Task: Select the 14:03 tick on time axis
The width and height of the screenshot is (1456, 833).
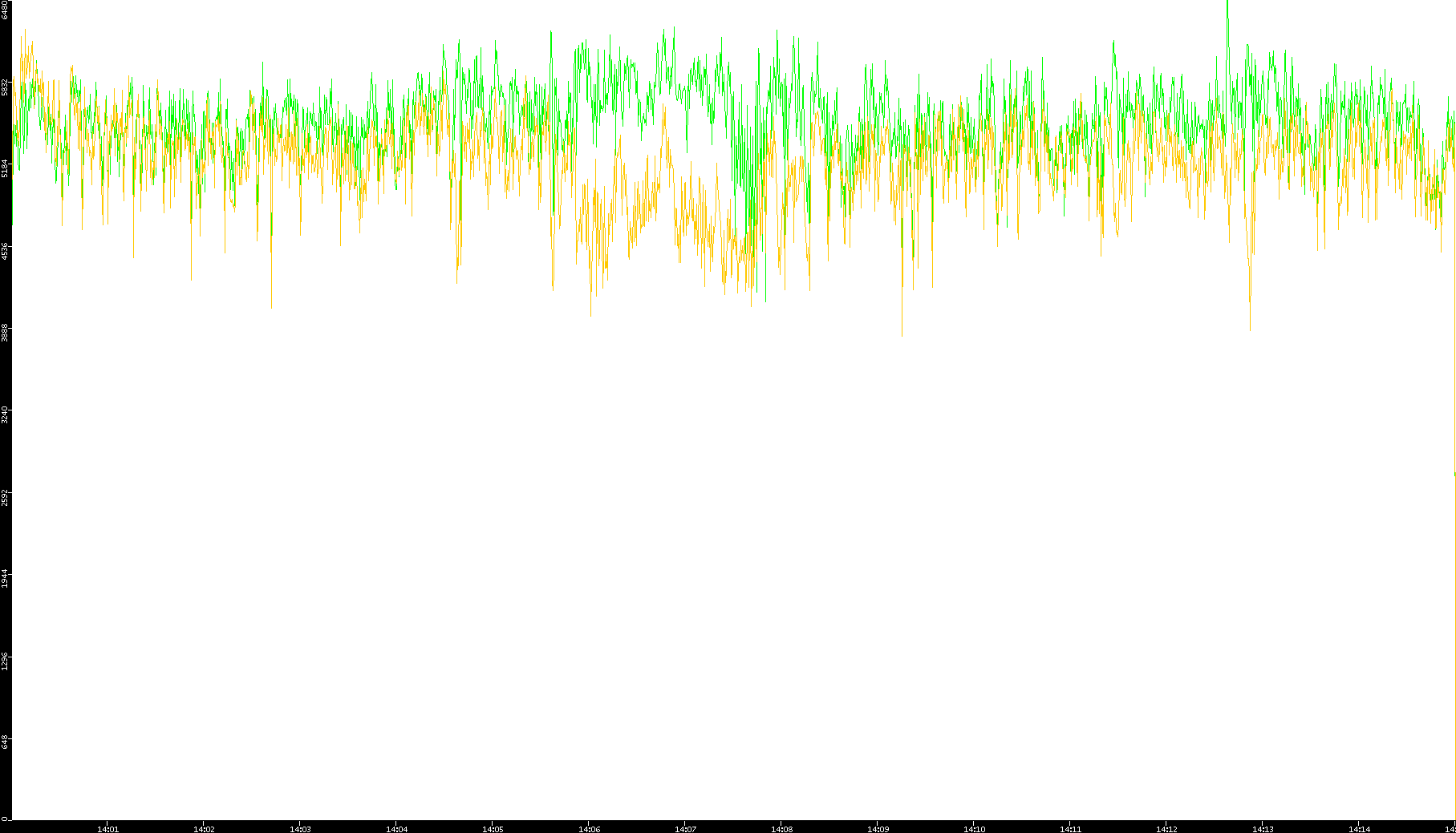Action: (300, 828)
